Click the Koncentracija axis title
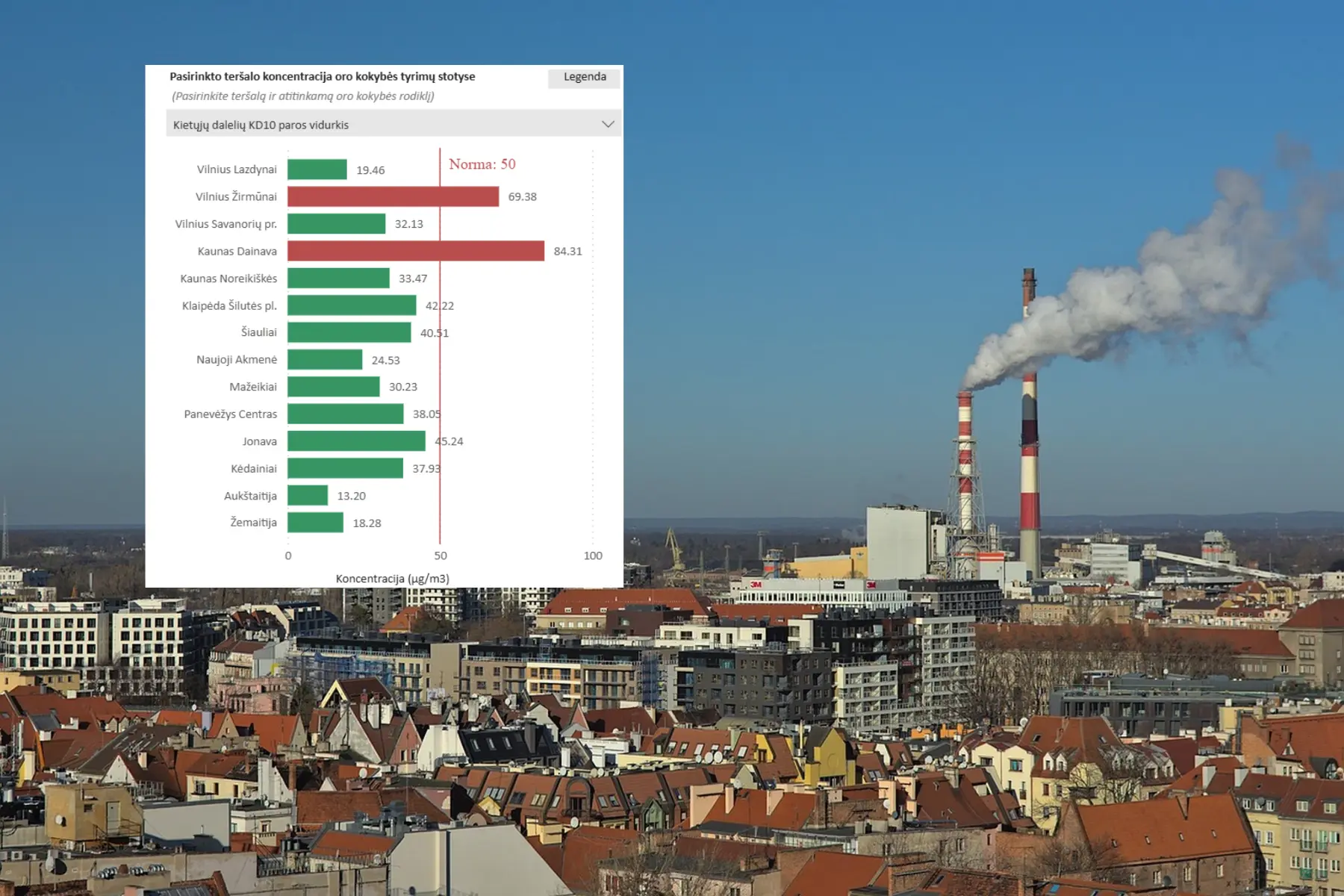This screenshot has height=896, width=1344. click(393, 579)
